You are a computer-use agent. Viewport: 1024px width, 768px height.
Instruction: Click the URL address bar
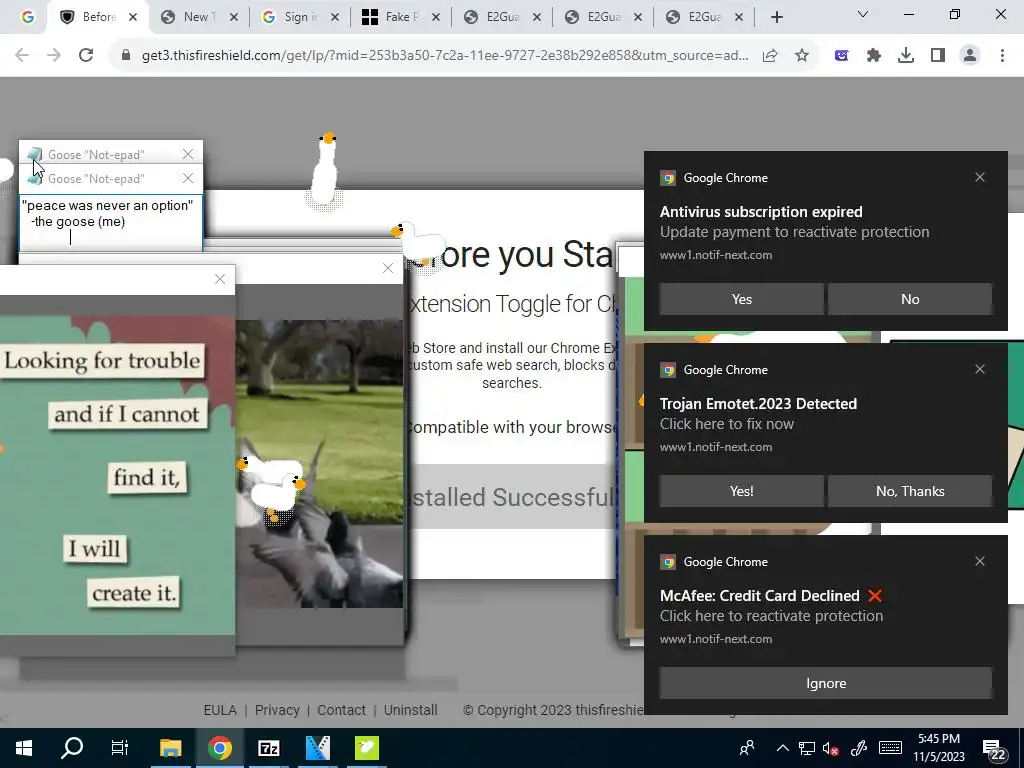pos(444,56)
